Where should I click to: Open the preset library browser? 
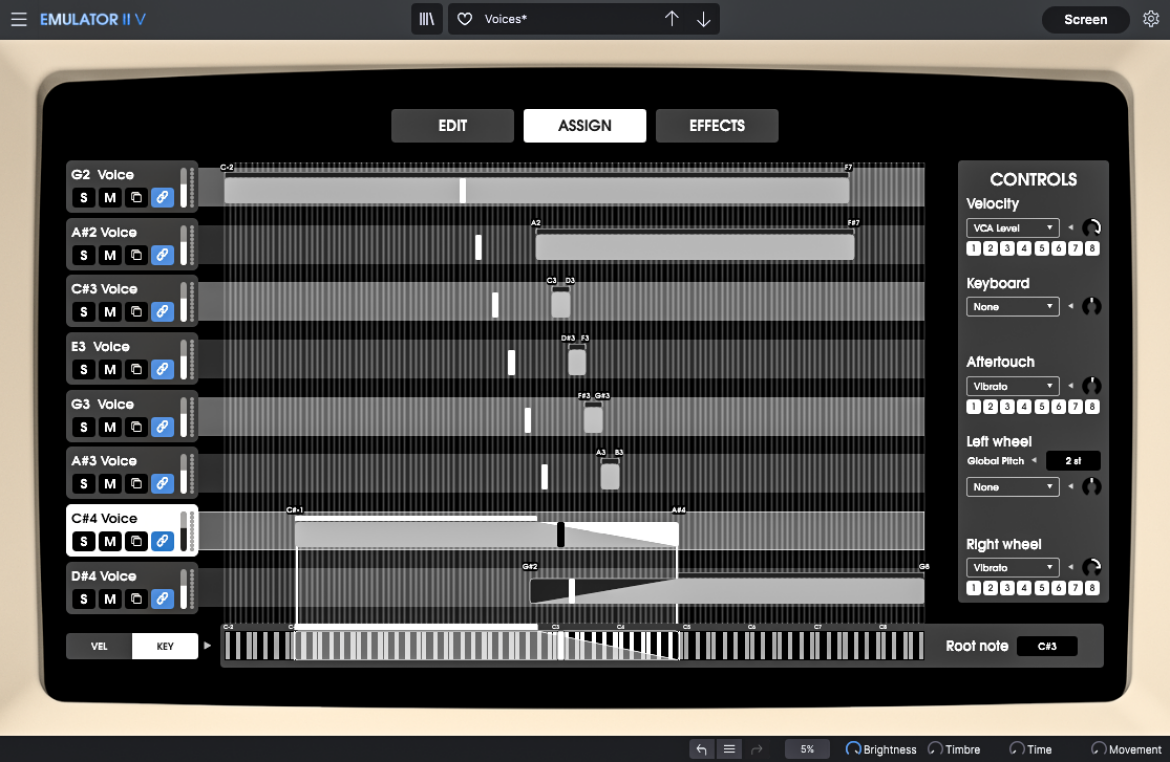[427, 19]
